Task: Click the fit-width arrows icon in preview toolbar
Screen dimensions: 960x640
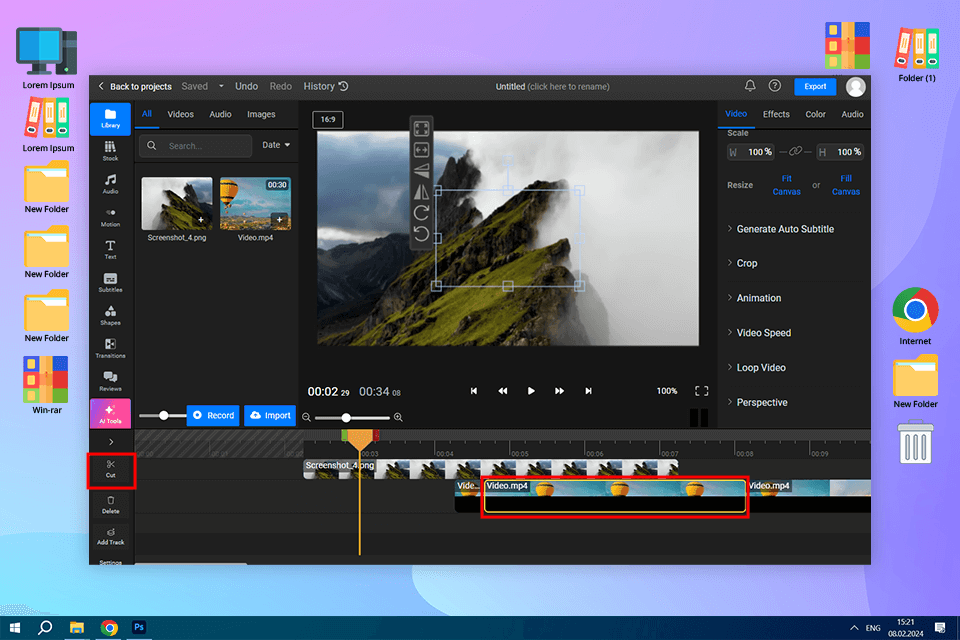Action: 421,149
